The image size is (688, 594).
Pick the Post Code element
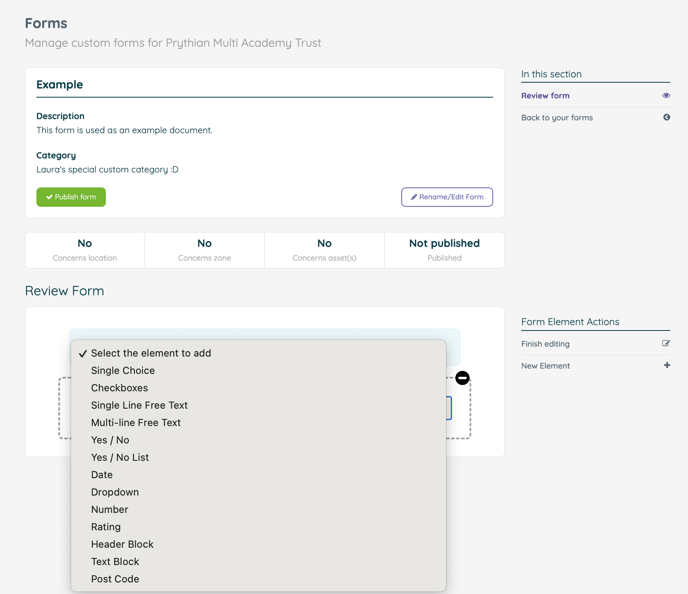258,579
